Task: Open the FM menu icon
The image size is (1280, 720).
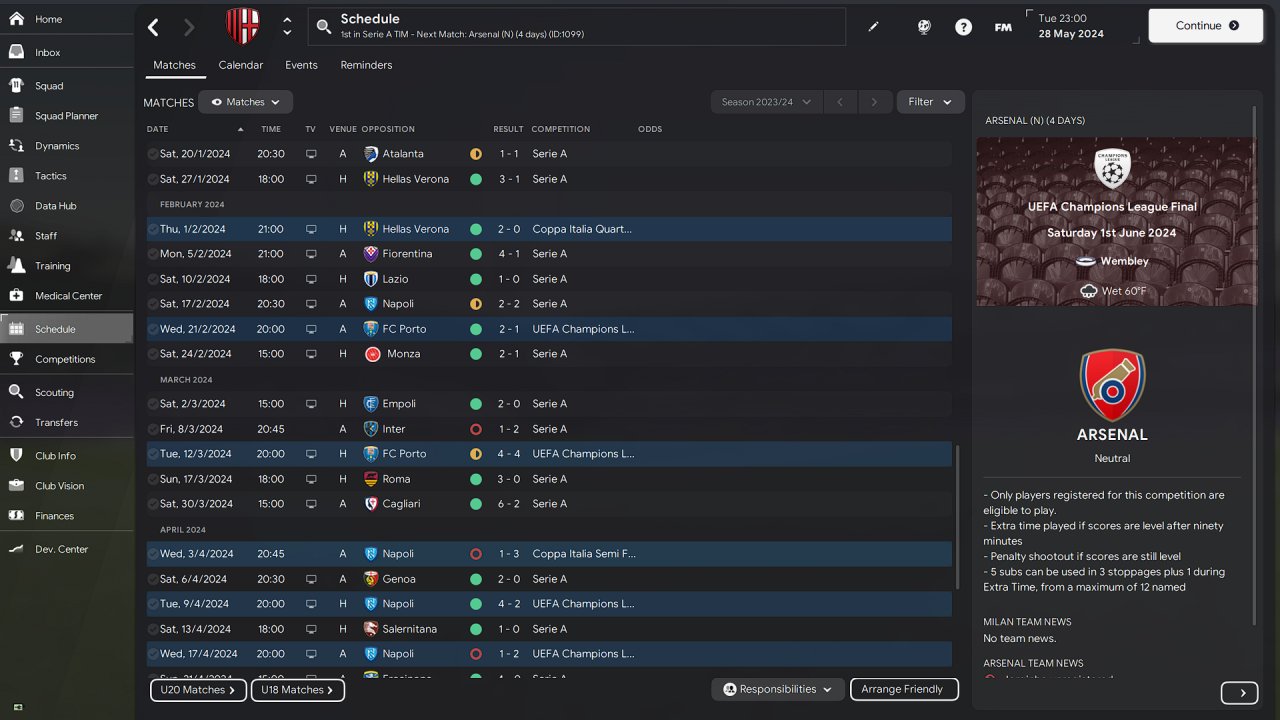Action: [1003, 27]
